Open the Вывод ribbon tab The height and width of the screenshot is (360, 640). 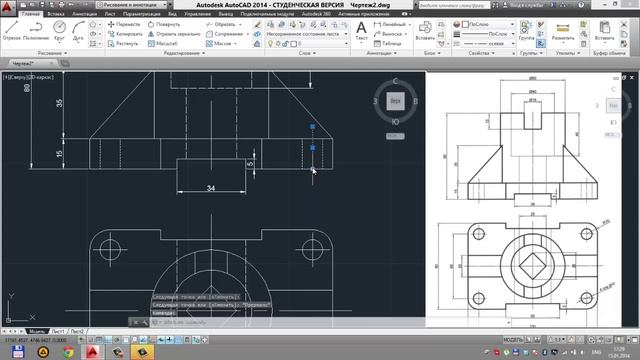[226, 14]
